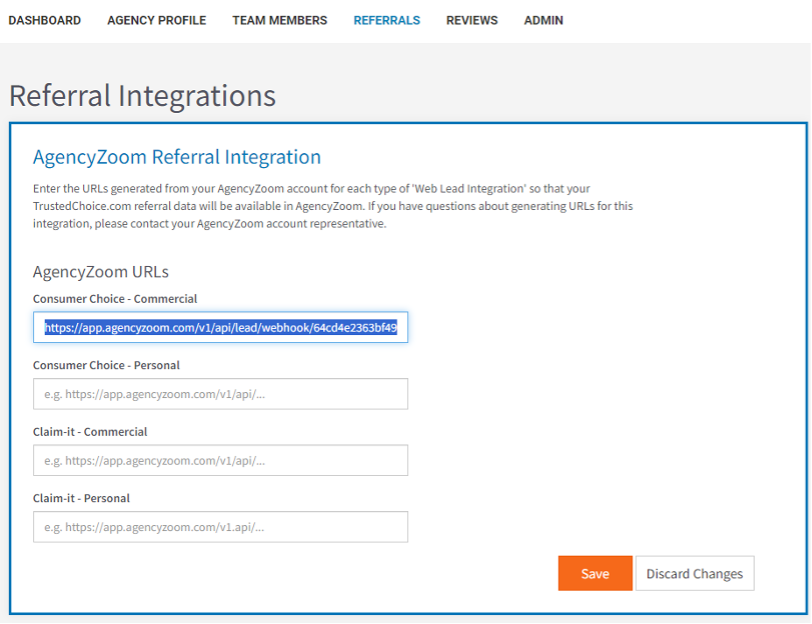The width and height of the screenshot is (812, 624).
Task: Open the Dashboard tab
Action: click(x=45, y=20)
